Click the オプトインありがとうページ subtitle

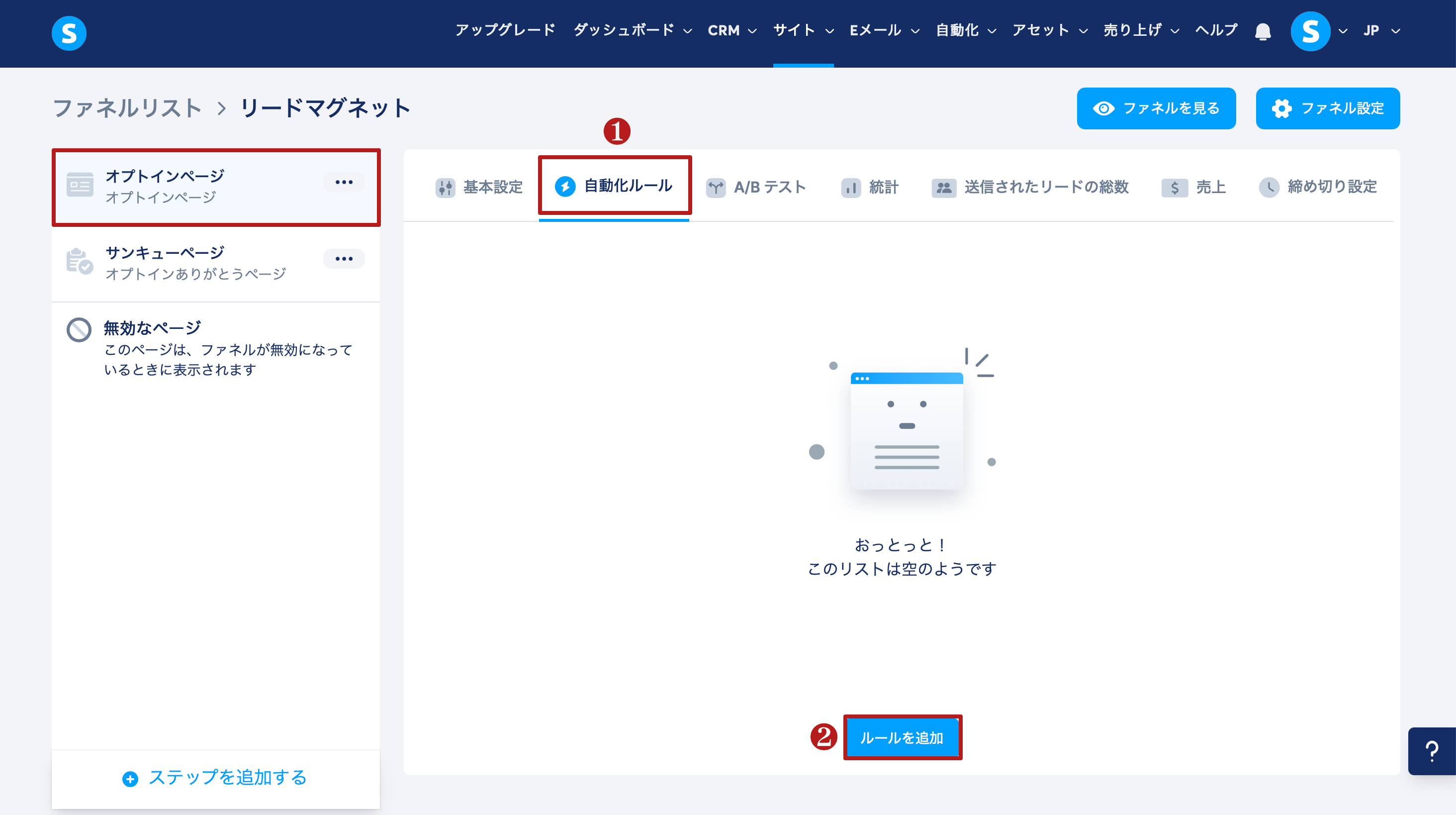pyautogui.click(x=195, y=274)
